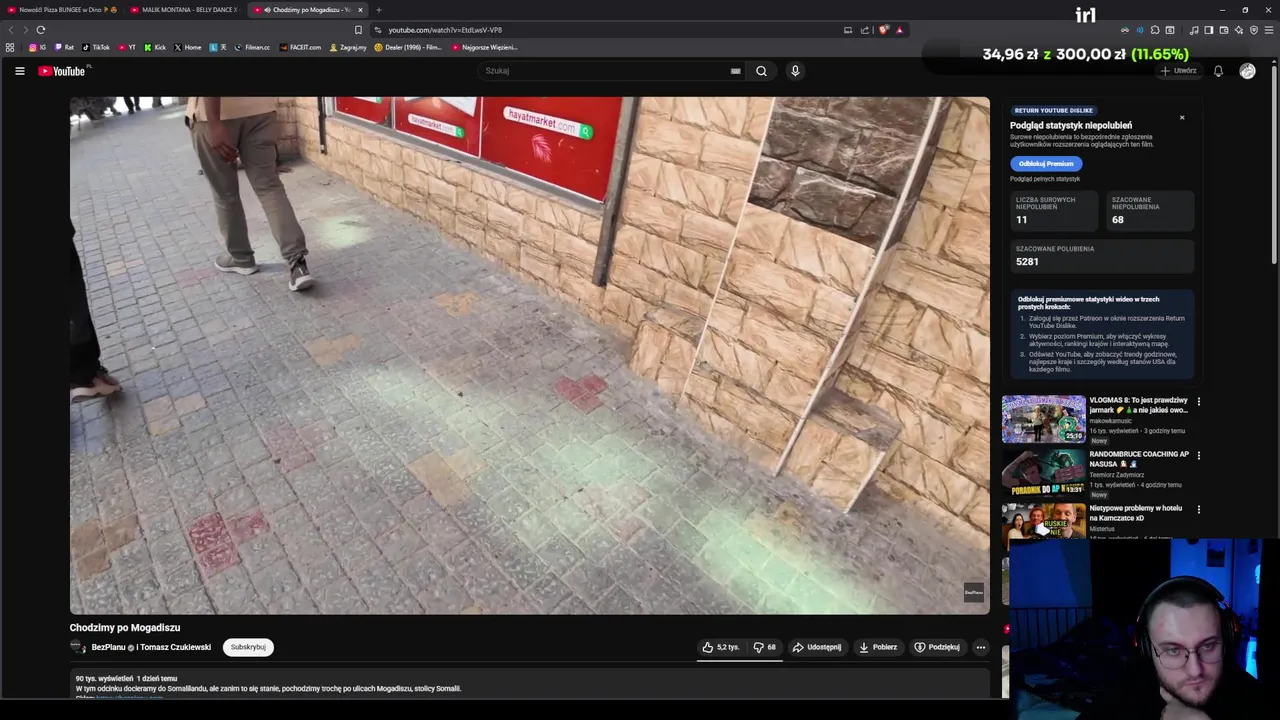The width and height of the screenshot is (1280, 720).
Task: Open Nietypowe problemy w hotelu video title
Action: click(x=1136, y=512)
